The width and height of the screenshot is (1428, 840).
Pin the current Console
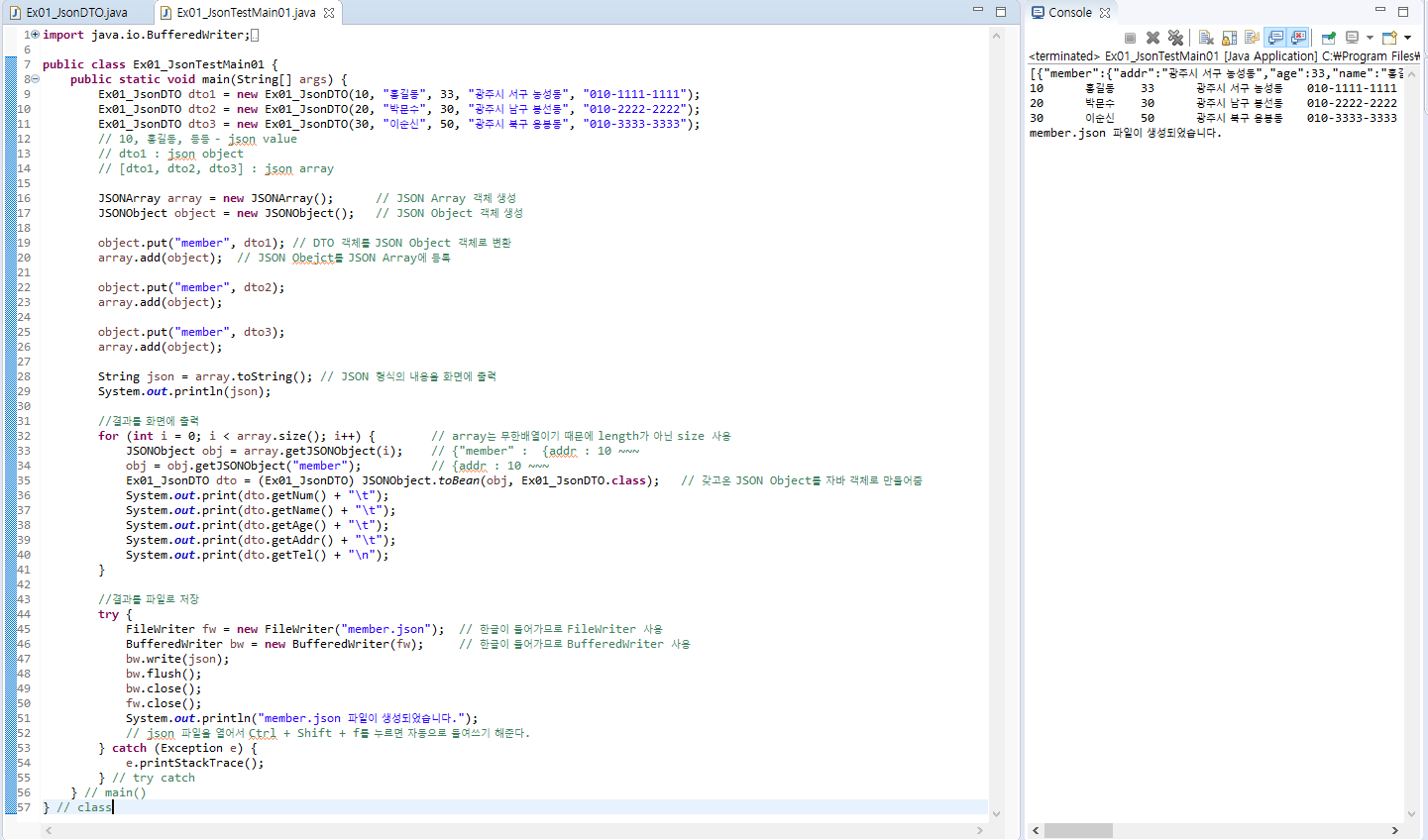click(1328, 38)
